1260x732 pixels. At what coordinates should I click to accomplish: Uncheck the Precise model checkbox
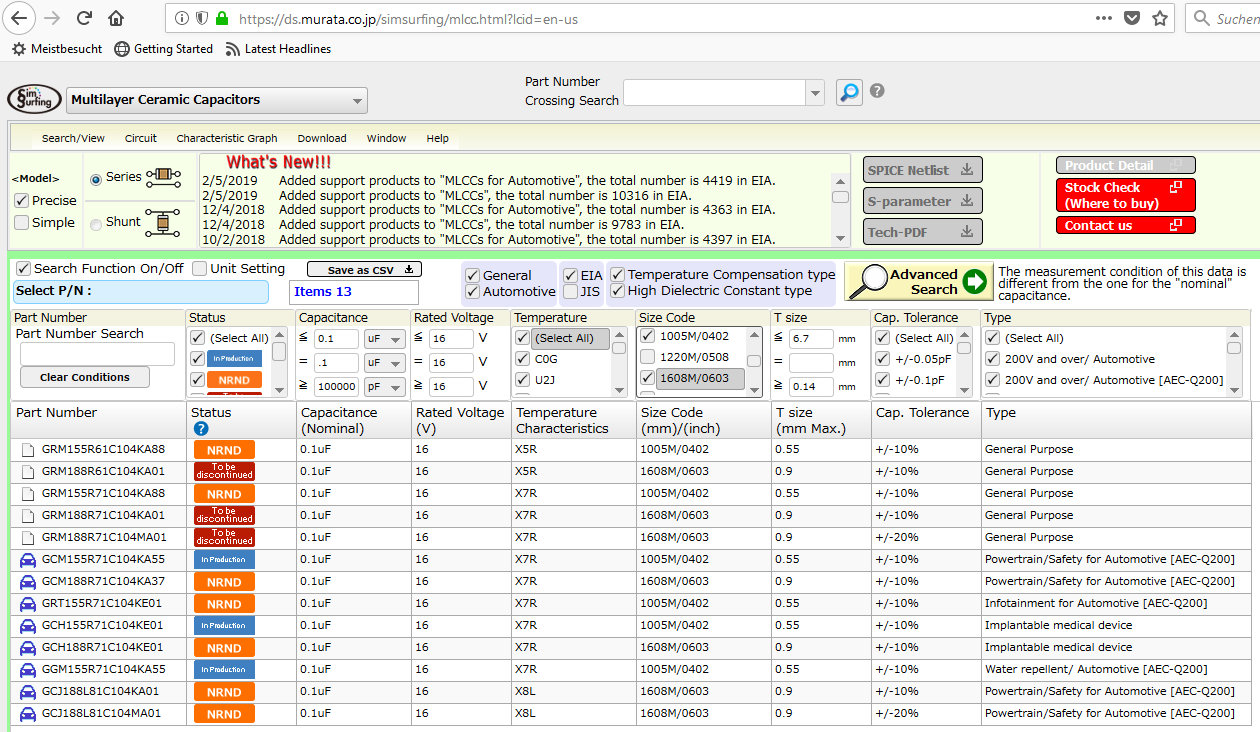(x=21, y=200)
